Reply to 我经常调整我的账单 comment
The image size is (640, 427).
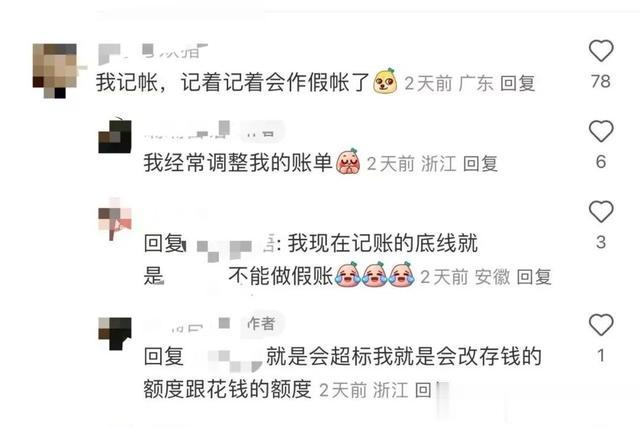pos(480,164)
